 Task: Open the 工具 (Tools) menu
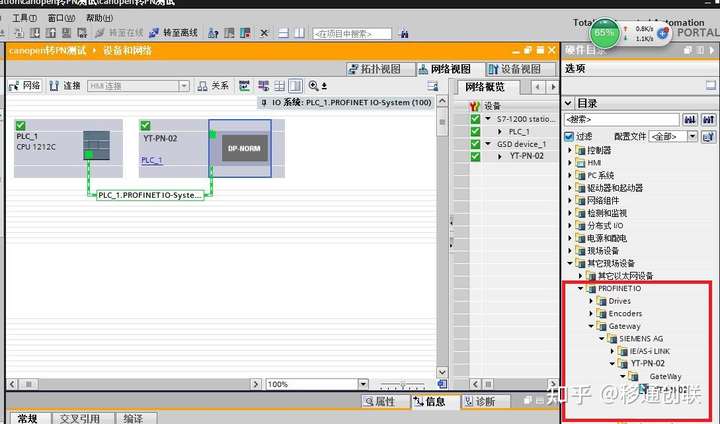tap(24, 18)
